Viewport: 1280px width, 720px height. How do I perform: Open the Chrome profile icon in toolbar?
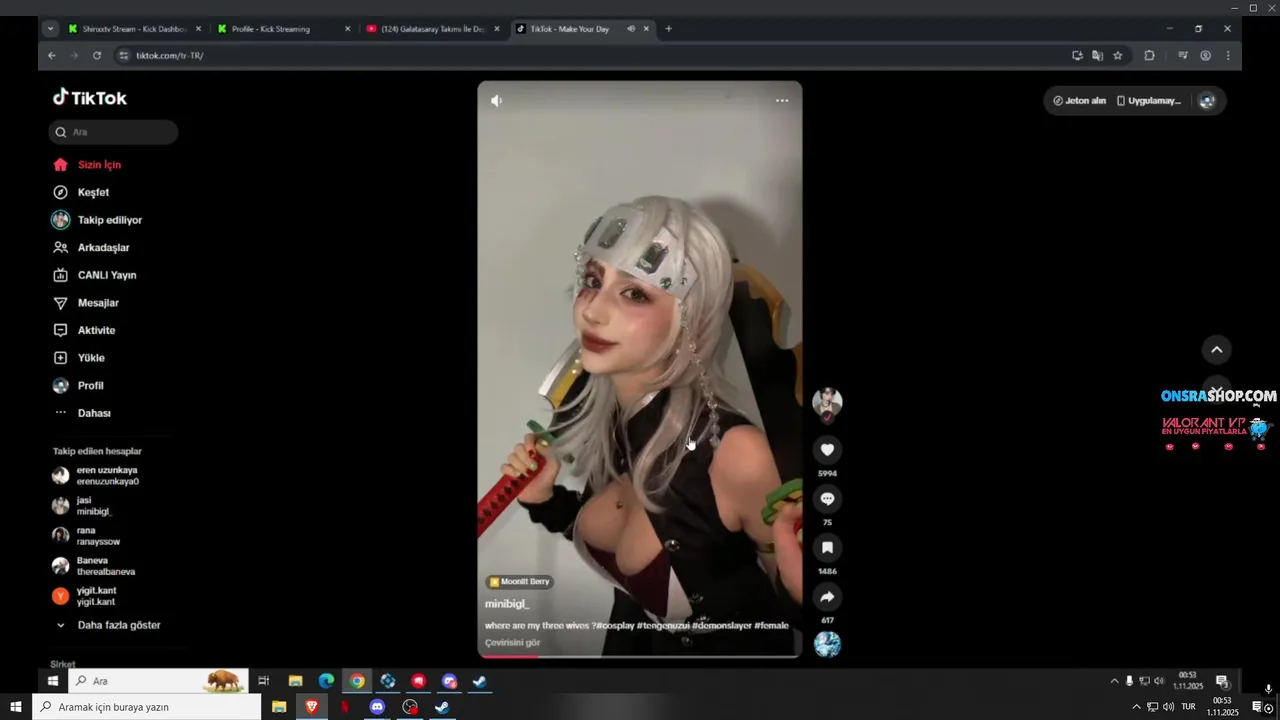[x=1206, y=56]
